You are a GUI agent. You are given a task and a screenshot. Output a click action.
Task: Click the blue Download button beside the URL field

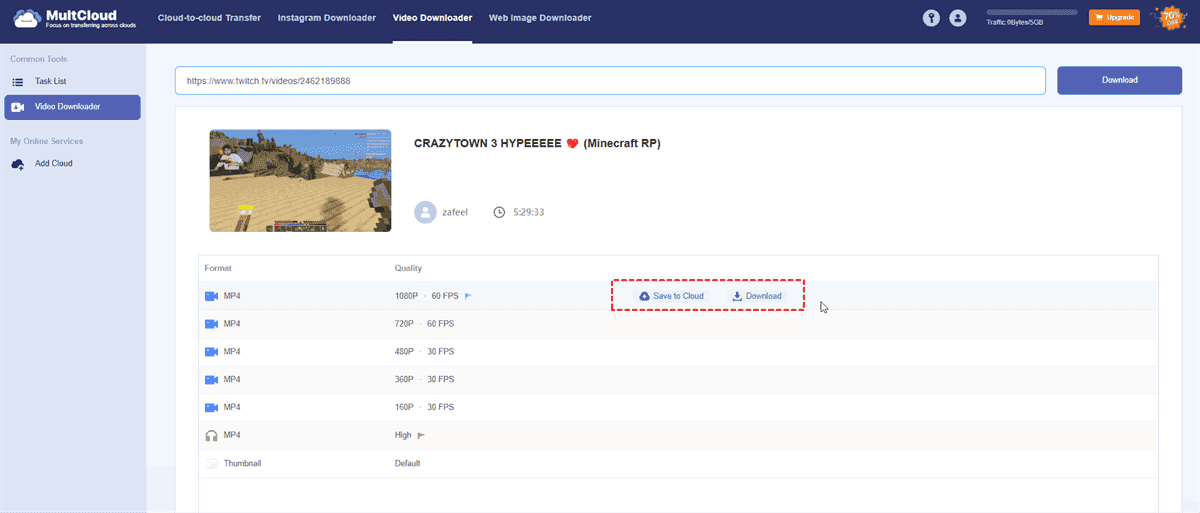[x=1119, y=80]
